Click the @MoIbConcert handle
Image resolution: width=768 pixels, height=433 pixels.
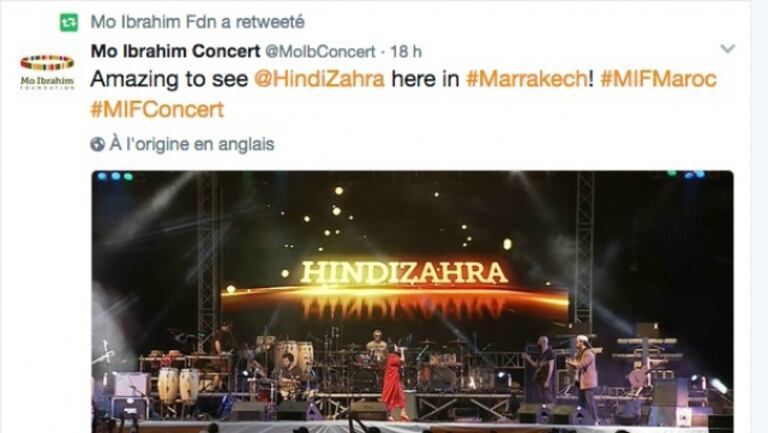320,51
